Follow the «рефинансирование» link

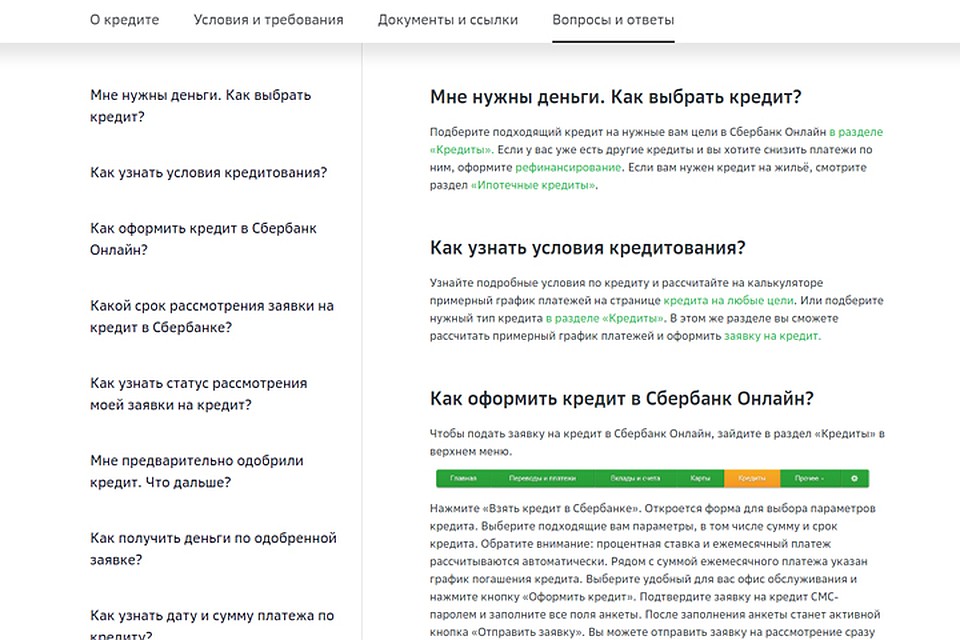click(x=568, y=167)
